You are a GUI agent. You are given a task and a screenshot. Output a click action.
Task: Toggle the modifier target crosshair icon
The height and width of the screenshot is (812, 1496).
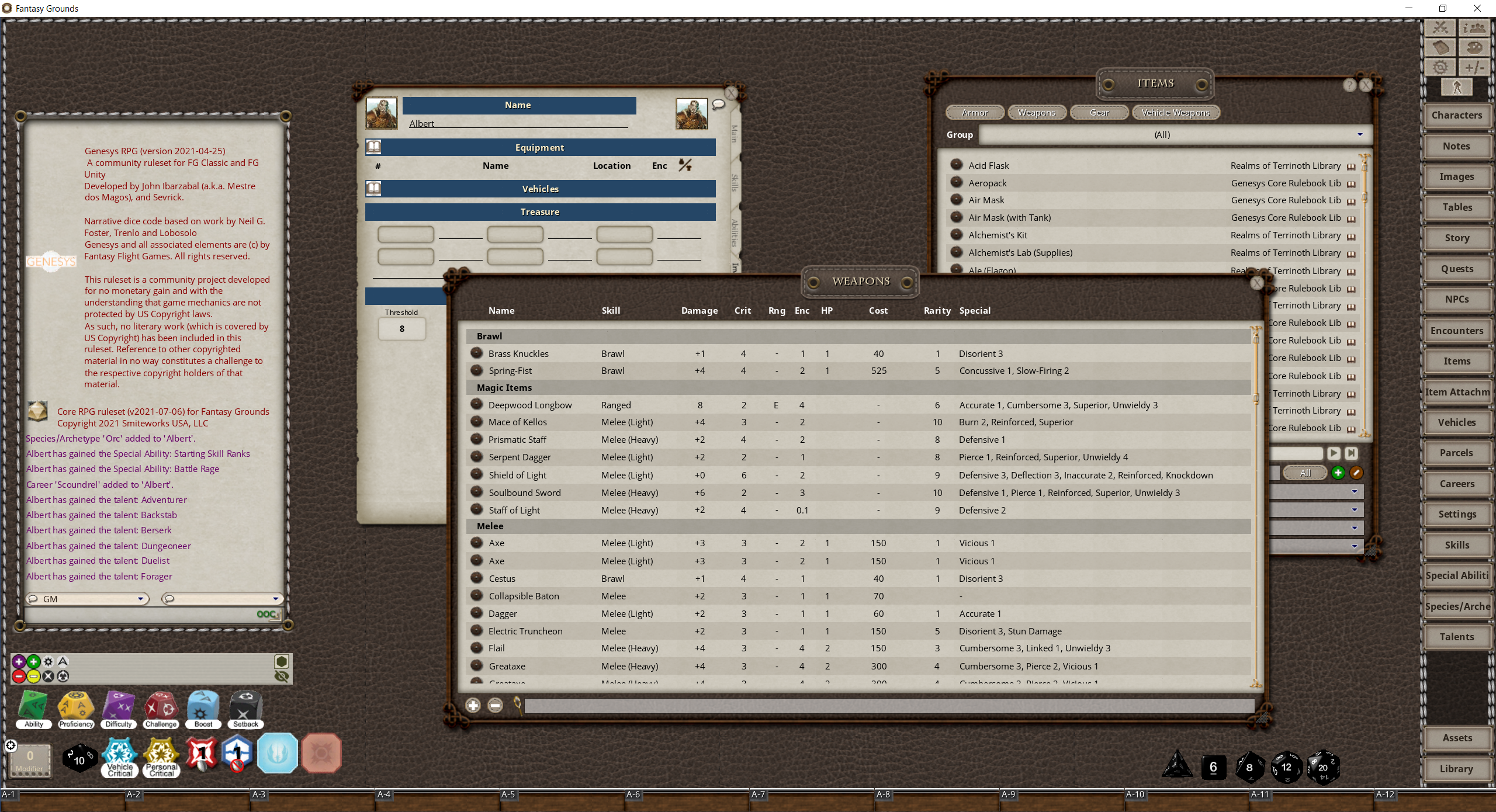(x=11, y=745)
